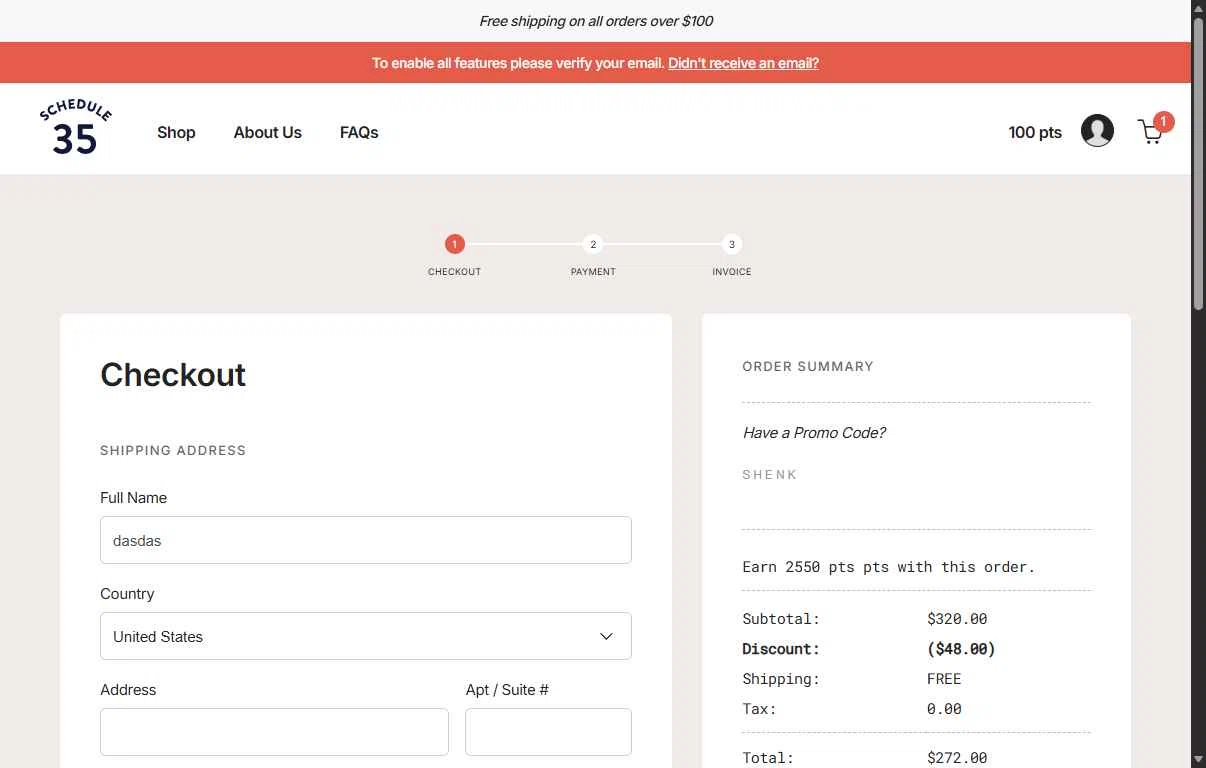This screenshot has height=768, width=1206.
Task: Click the free shipping announcement text
Action: click(x=596, y=21)
